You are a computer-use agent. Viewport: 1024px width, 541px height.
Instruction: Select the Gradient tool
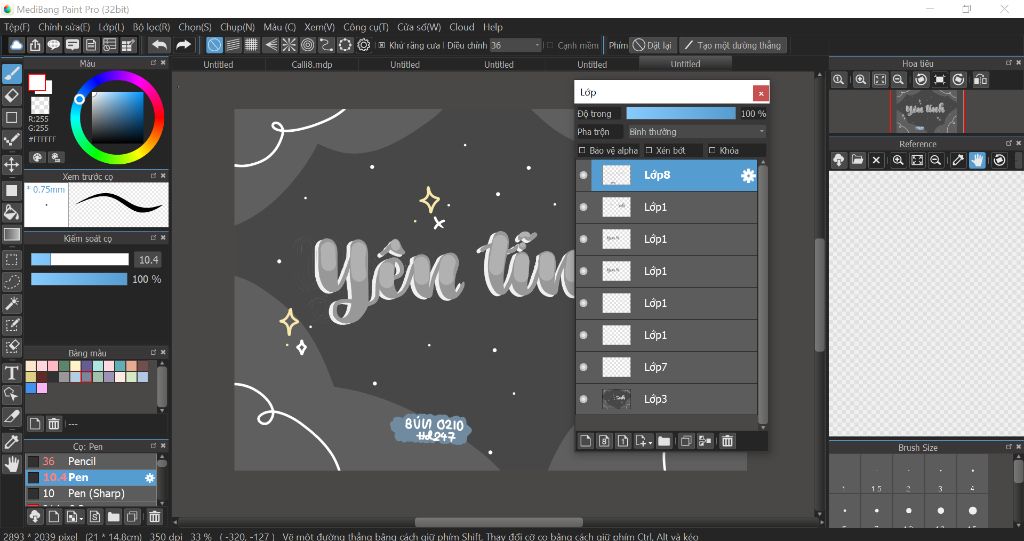tap(12, 234)
